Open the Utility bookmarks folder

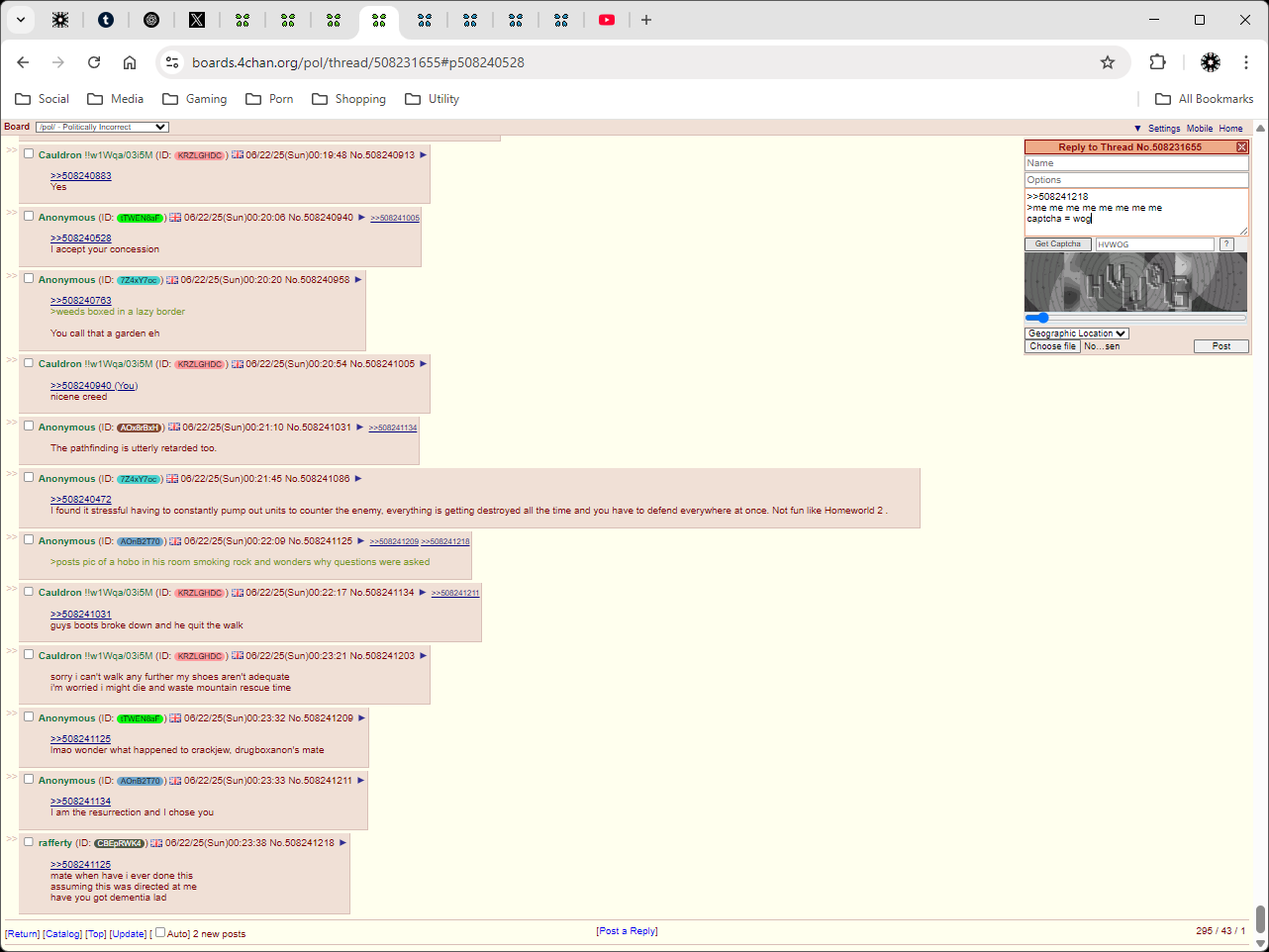pyautogui.click(x=432, y=99)
